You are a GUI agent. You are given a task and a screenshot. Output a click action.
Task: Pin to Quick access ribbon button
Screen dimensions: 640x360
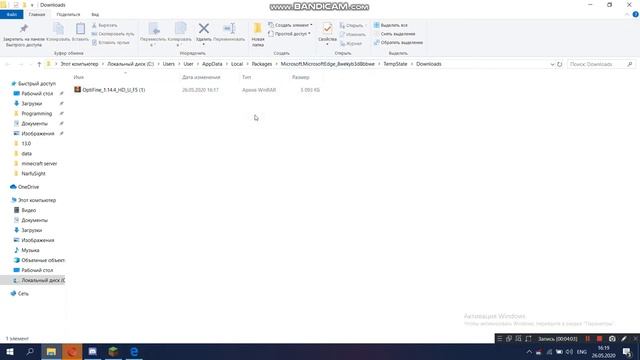click(23, 34)
